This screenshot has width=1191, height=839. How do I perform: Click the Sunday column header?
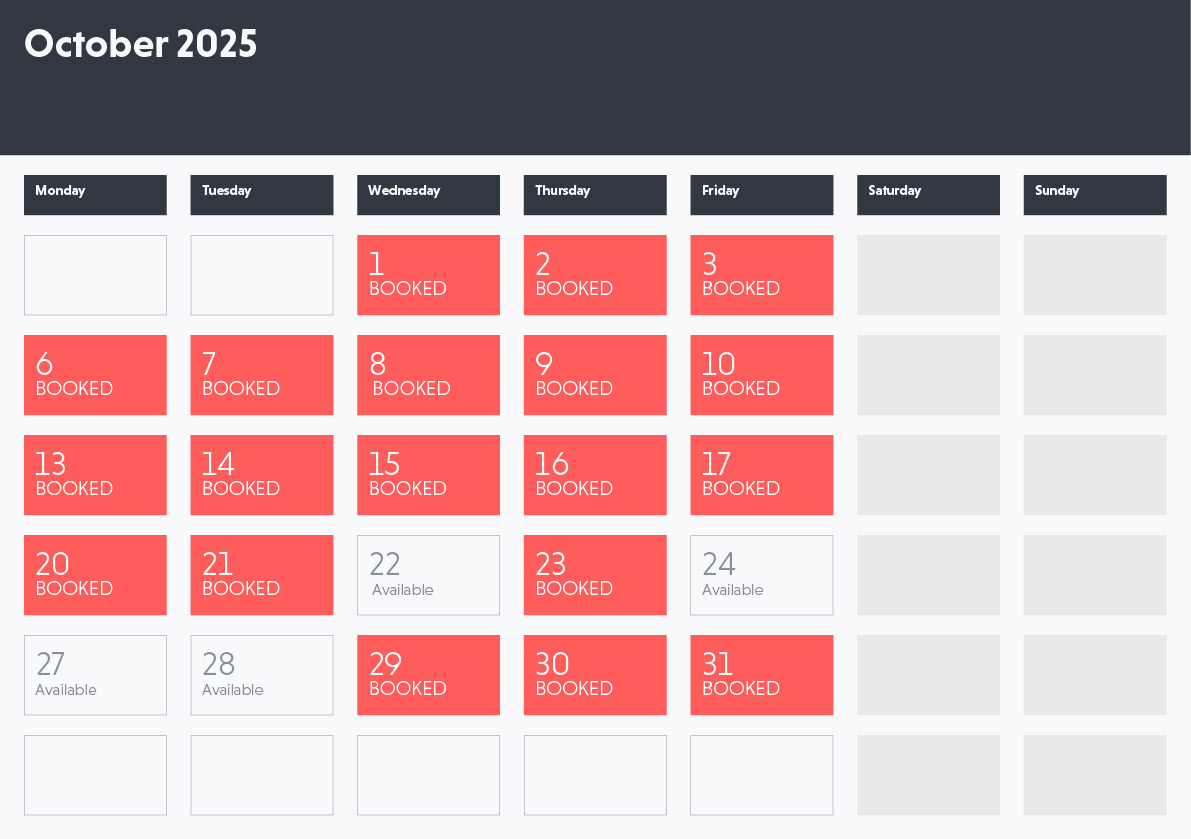[1095, 195]
